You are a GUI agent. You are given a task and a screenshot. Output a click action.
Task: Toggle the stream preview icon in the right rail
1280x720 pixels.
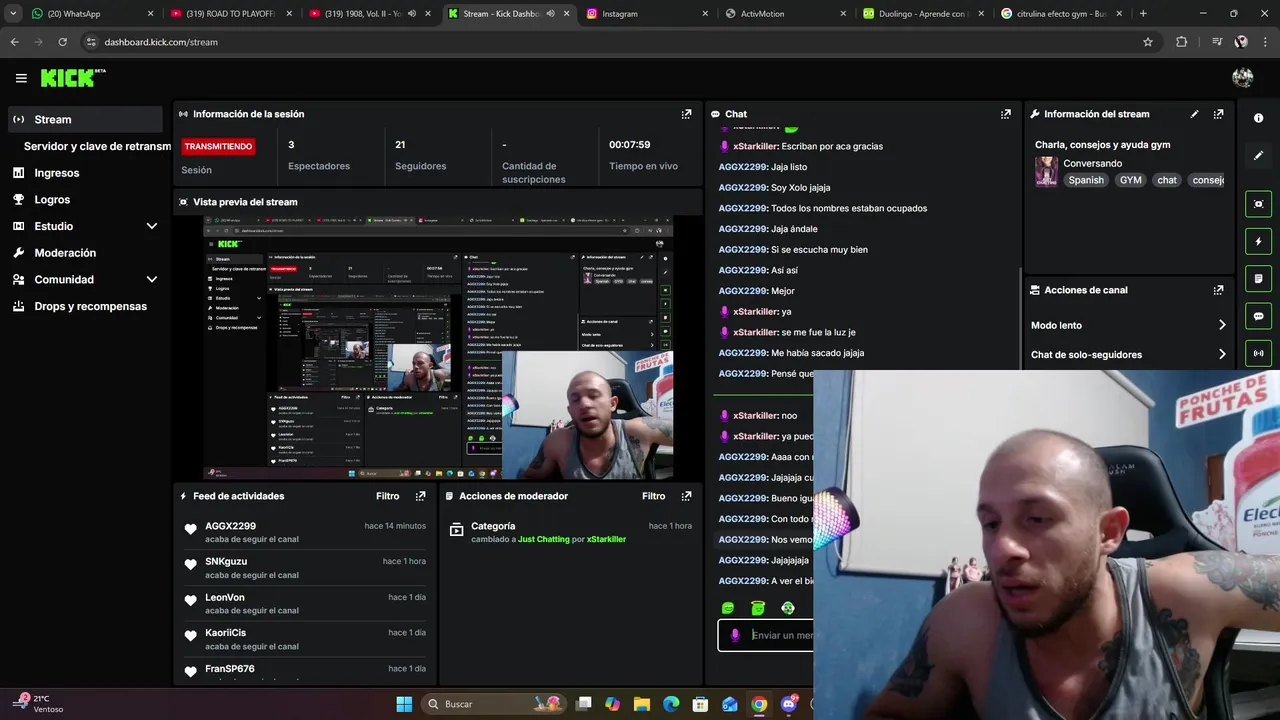1258,204
